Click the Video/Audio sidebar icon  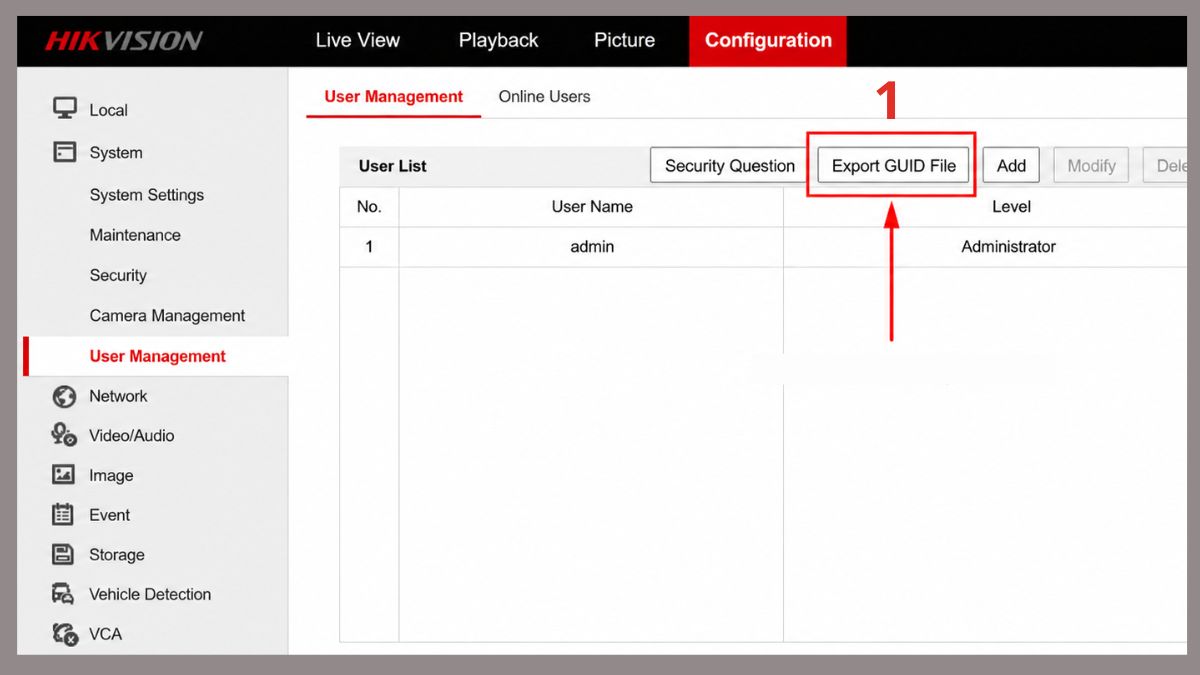(x=65, y=435)
